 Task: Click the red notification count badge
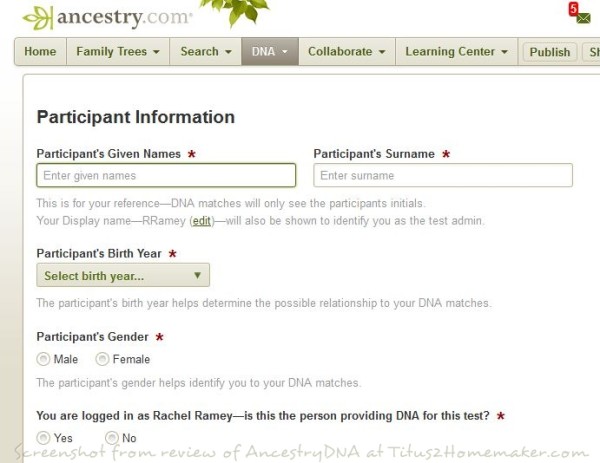[x=573, y=8]
